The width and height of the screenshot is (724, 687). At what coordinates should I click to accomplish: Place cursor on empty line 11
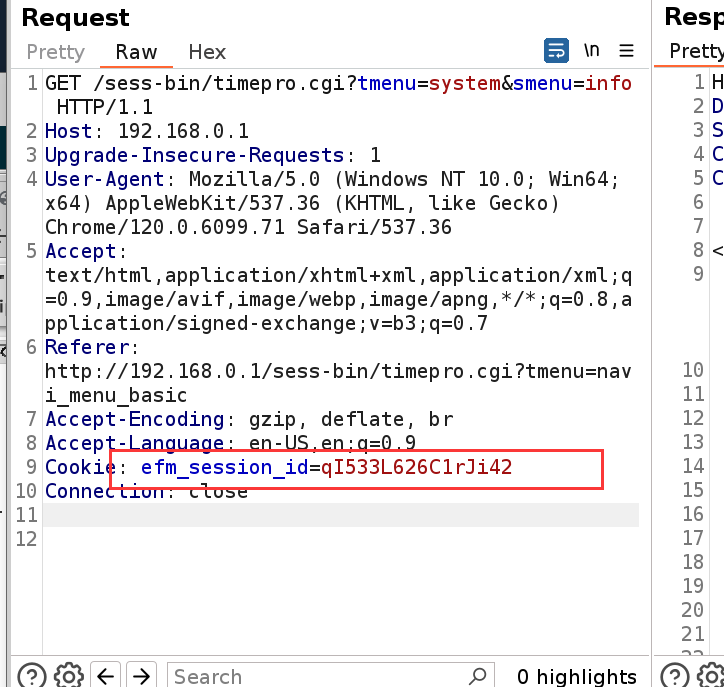click(x=340, y=515)
